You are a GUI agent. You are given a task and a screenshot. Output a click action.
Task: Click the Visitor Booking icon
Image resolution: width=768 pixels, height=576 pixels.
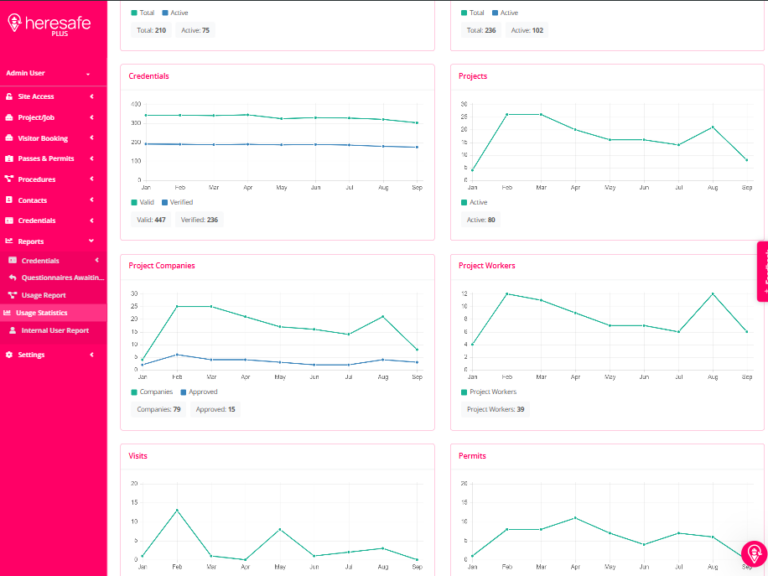tap(9, 138)
